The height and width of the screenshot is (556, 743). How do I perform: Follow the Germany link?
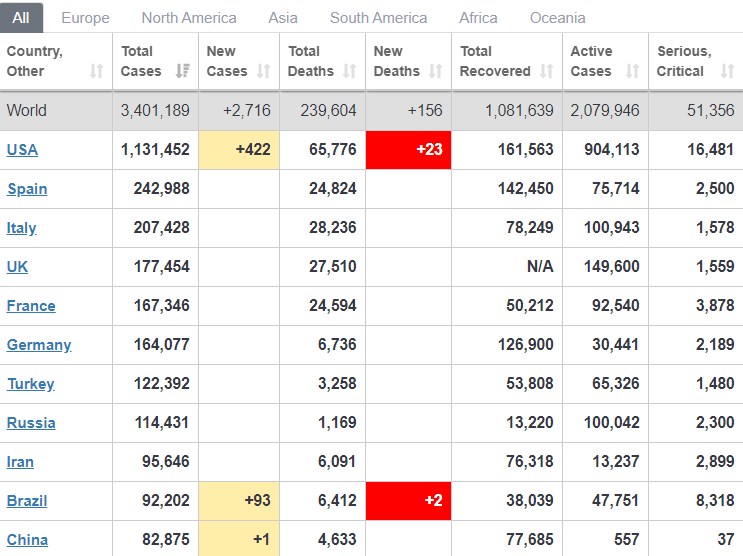[x=39, y=345]
